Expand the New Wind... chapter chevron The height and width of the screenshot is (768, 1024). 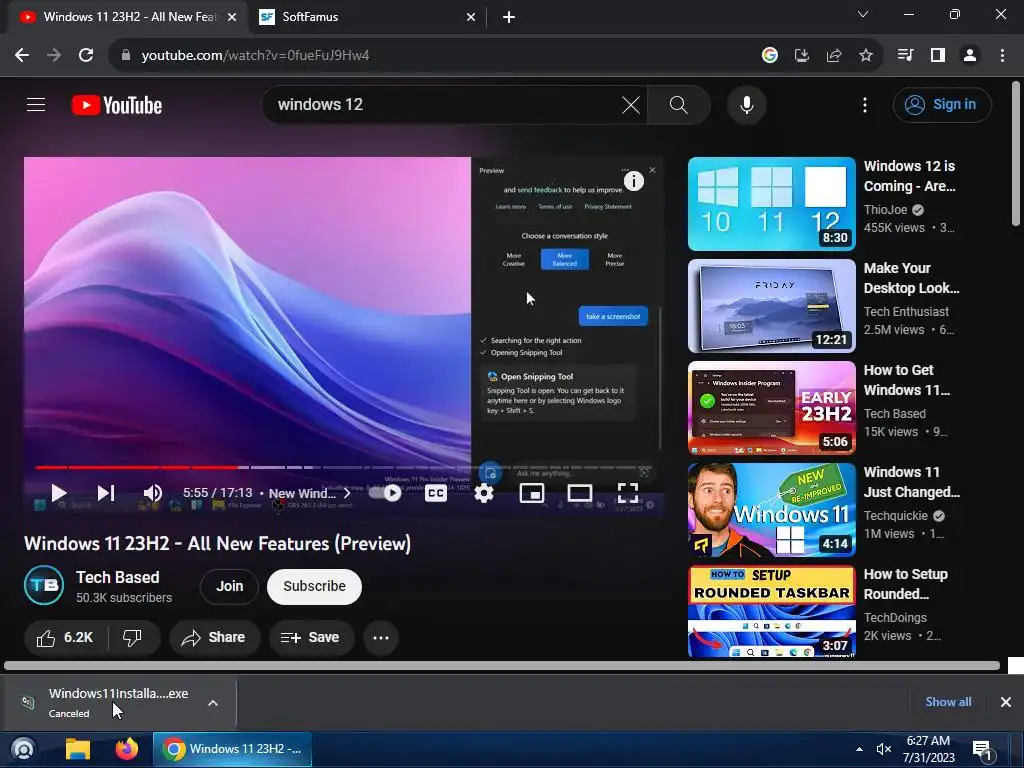[347, 493]
